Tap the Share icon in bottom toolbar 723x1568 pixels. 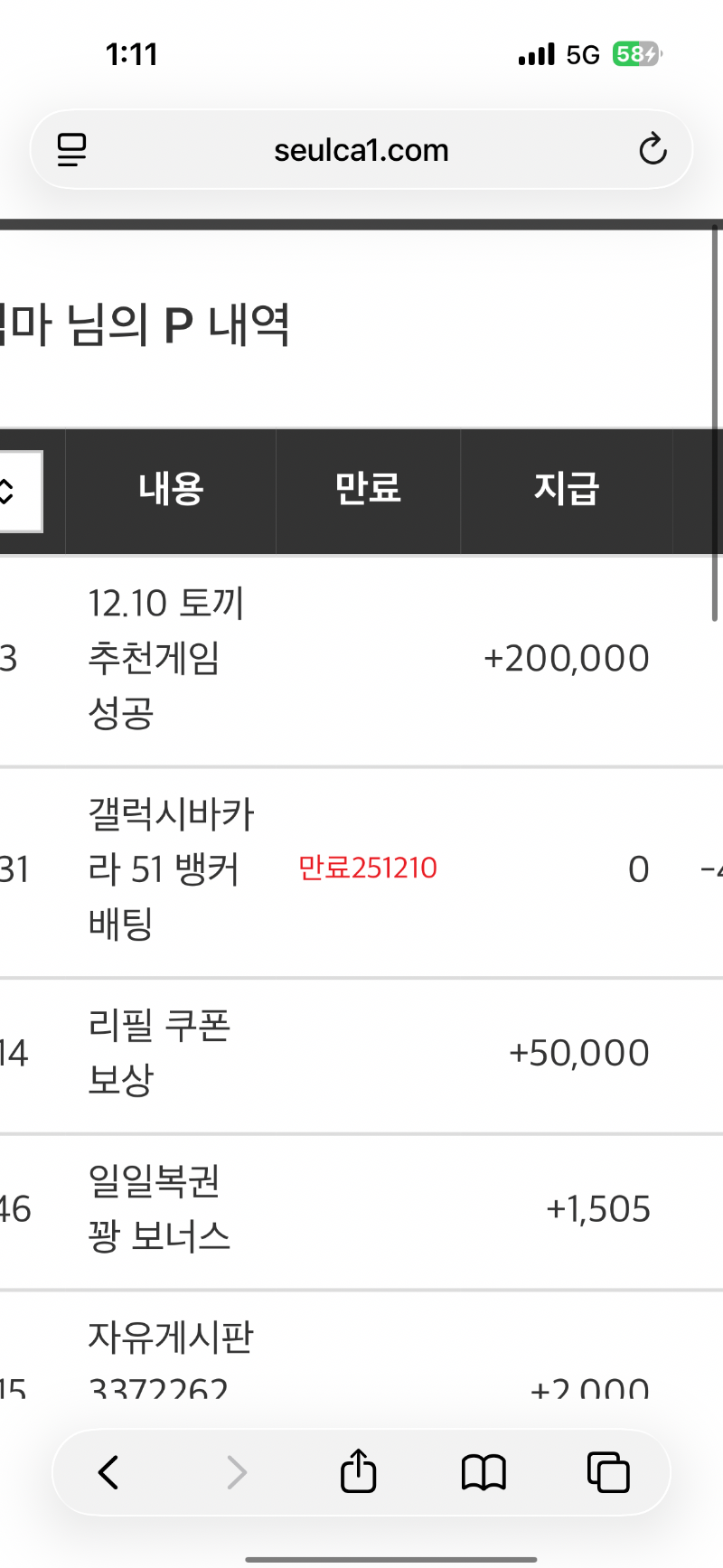coord(359,1471)
